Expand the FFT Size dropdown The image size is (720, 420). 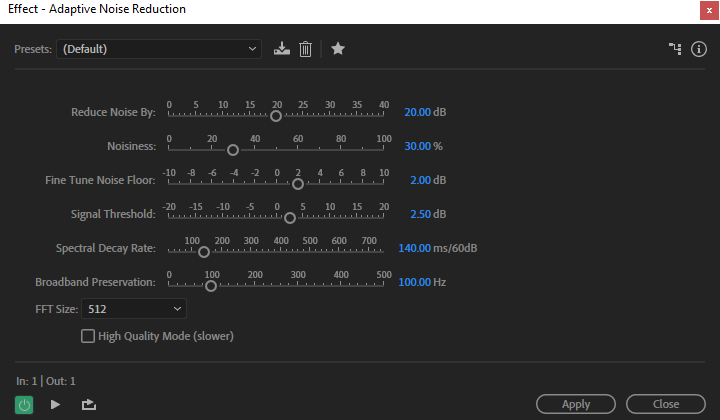point(133,309)
